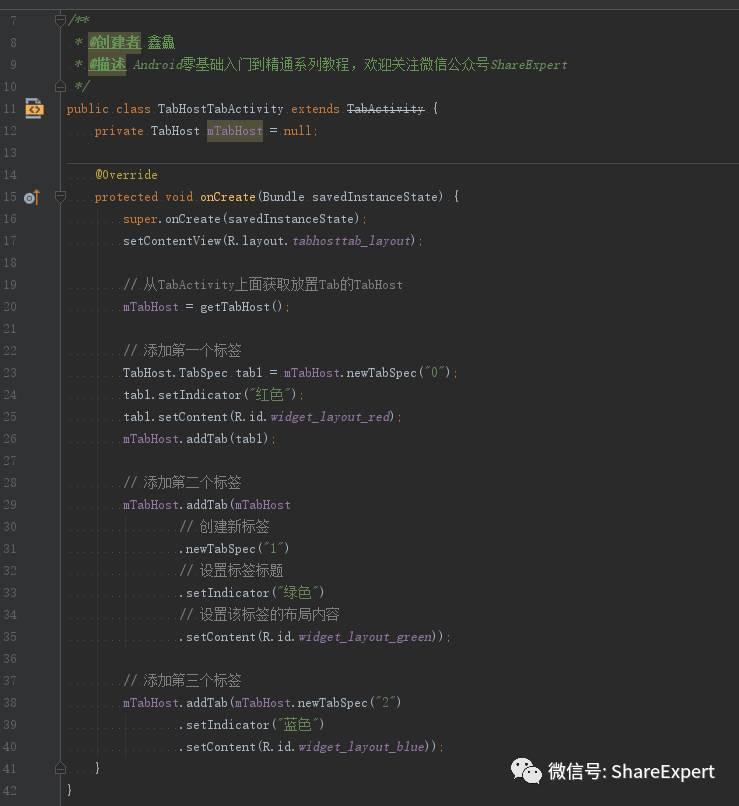739x806 pixels.
Task: Click the getTabHost() call
Action: (x=241, y=307)
